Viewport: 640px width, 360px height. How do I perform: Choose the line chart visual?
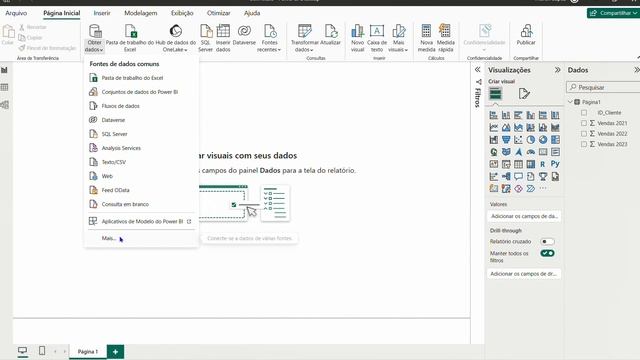click(x=493, y=128)
